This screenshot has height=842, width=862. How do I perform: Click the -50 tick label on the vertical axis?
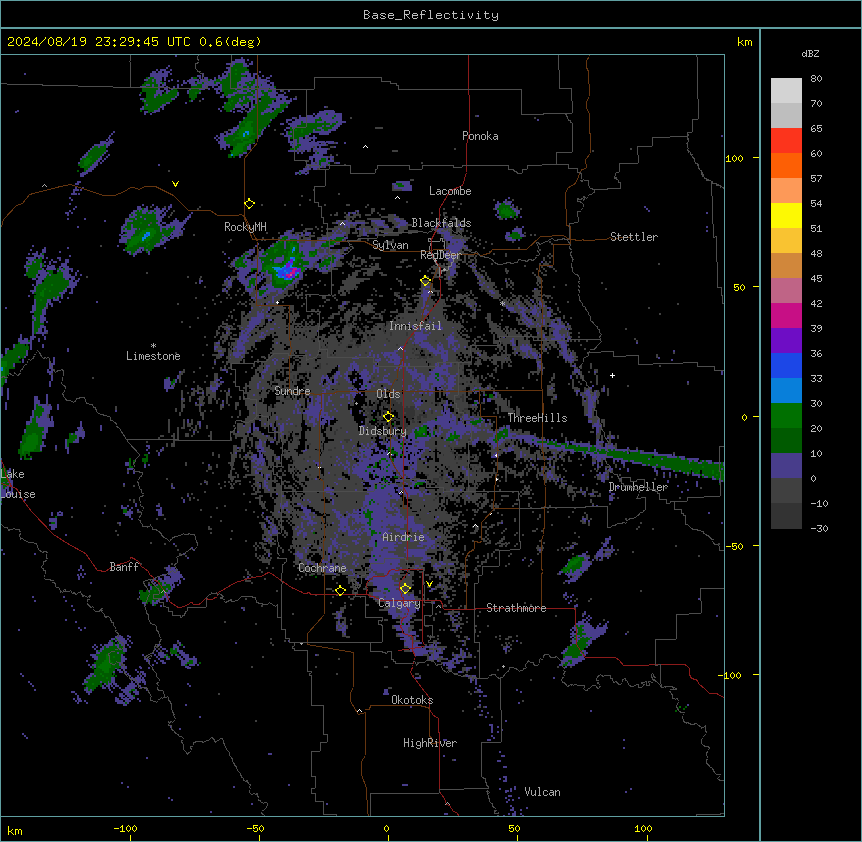coord(734,546)
